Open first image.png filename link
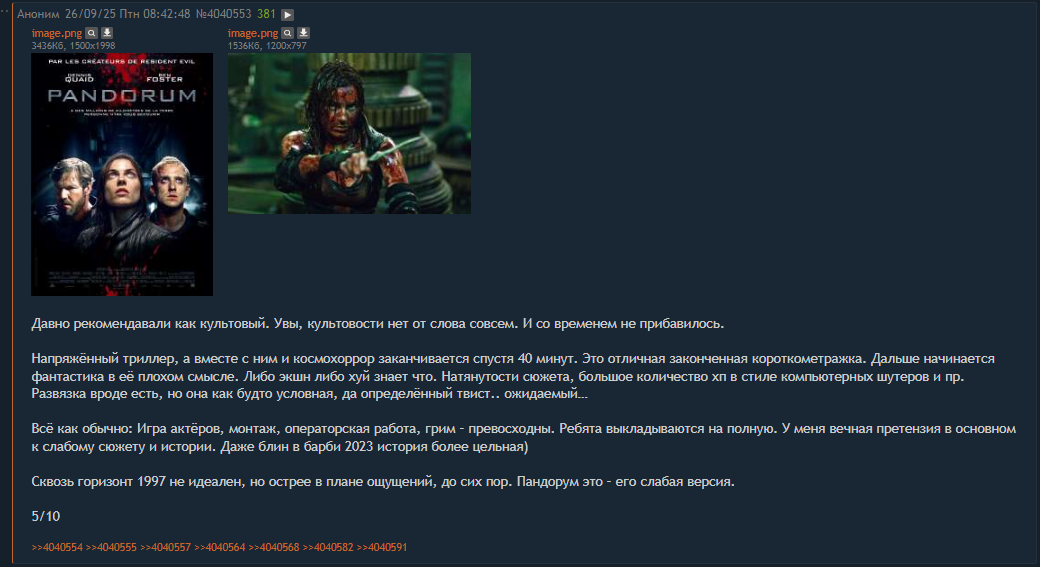 [57, 33]
